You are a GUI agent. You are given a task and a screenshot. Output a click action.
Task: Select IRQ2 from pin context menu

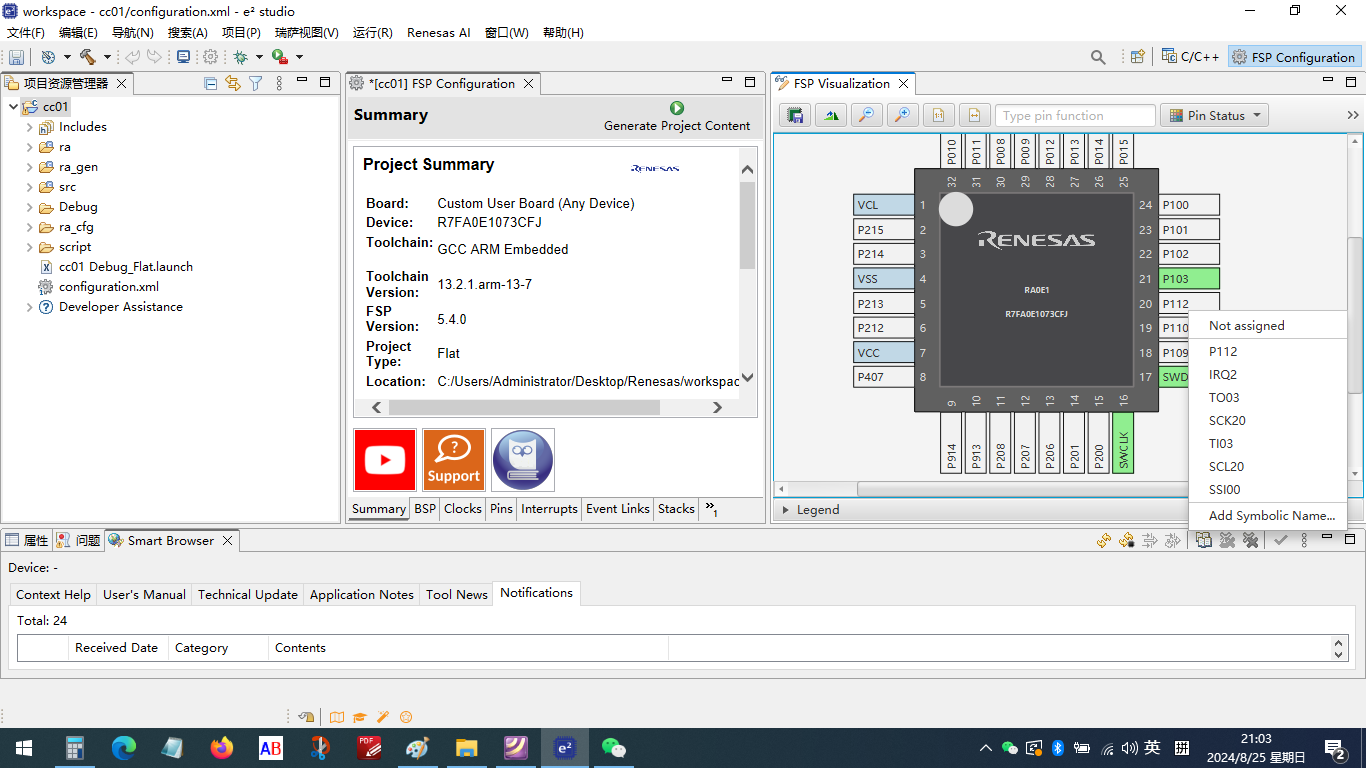click(x=1223, y=375)
